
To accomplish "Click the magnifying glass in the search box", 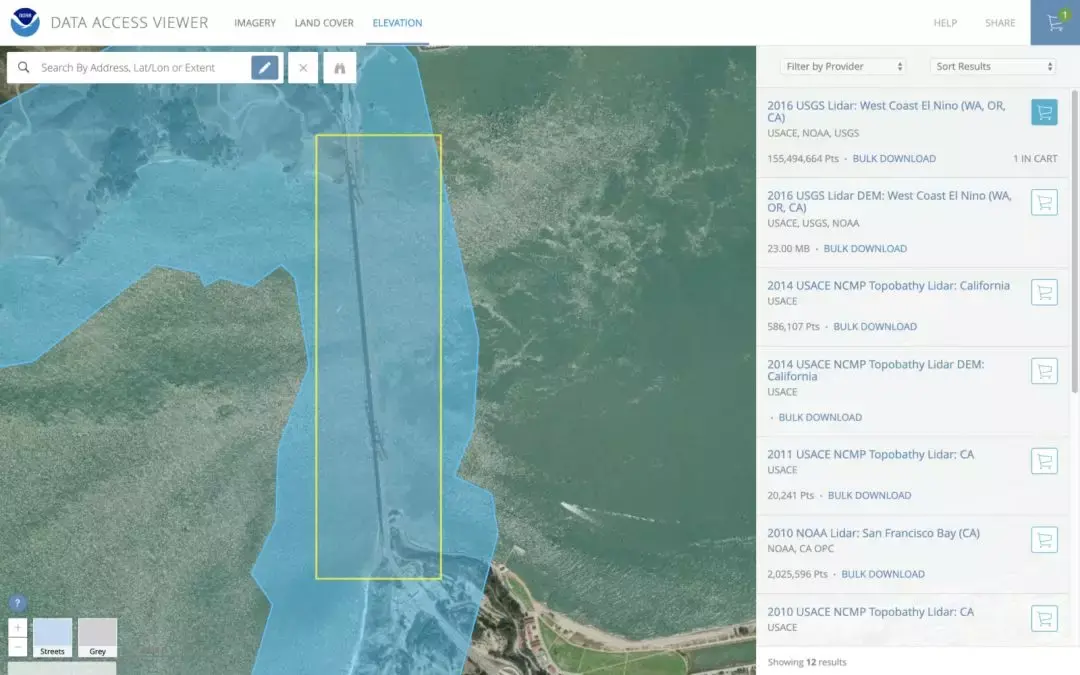I will pos(24,67).
